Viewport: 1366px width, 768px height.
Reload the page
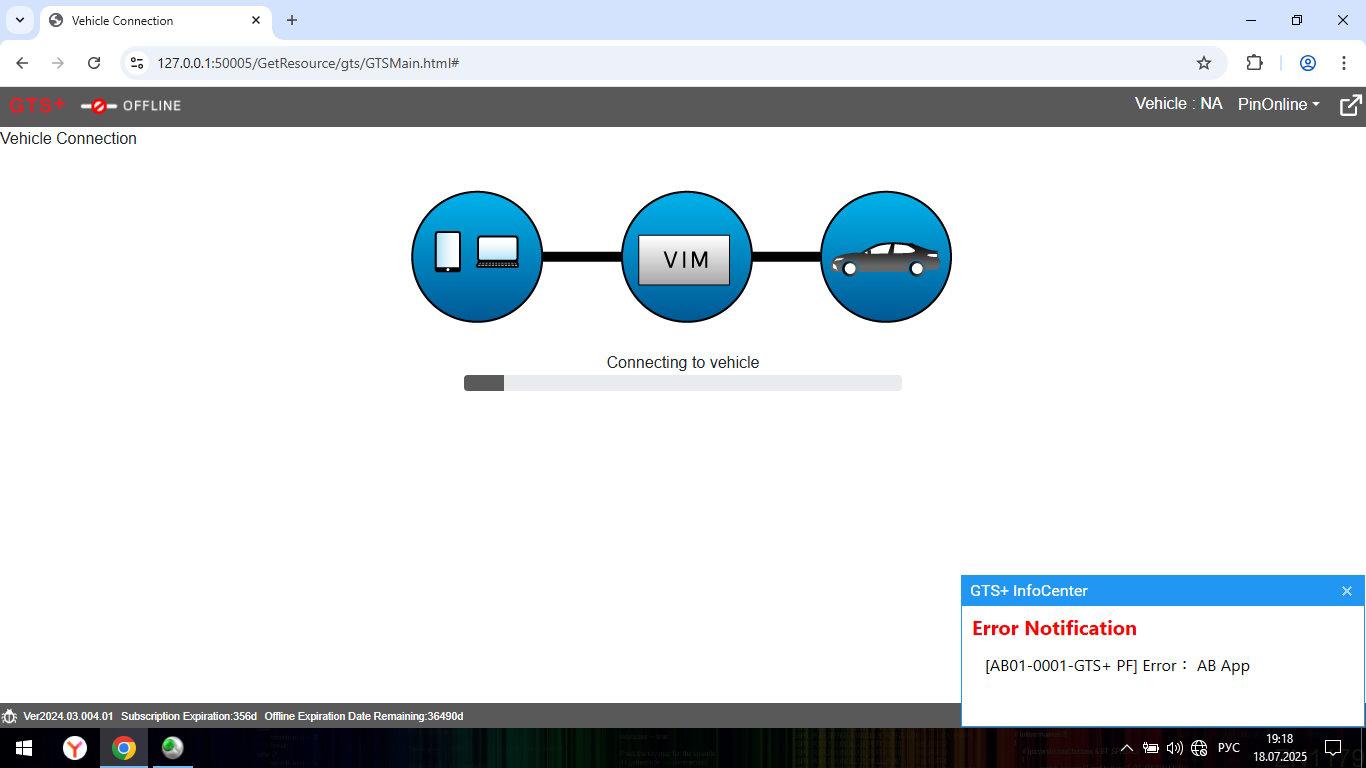(94, 63)
